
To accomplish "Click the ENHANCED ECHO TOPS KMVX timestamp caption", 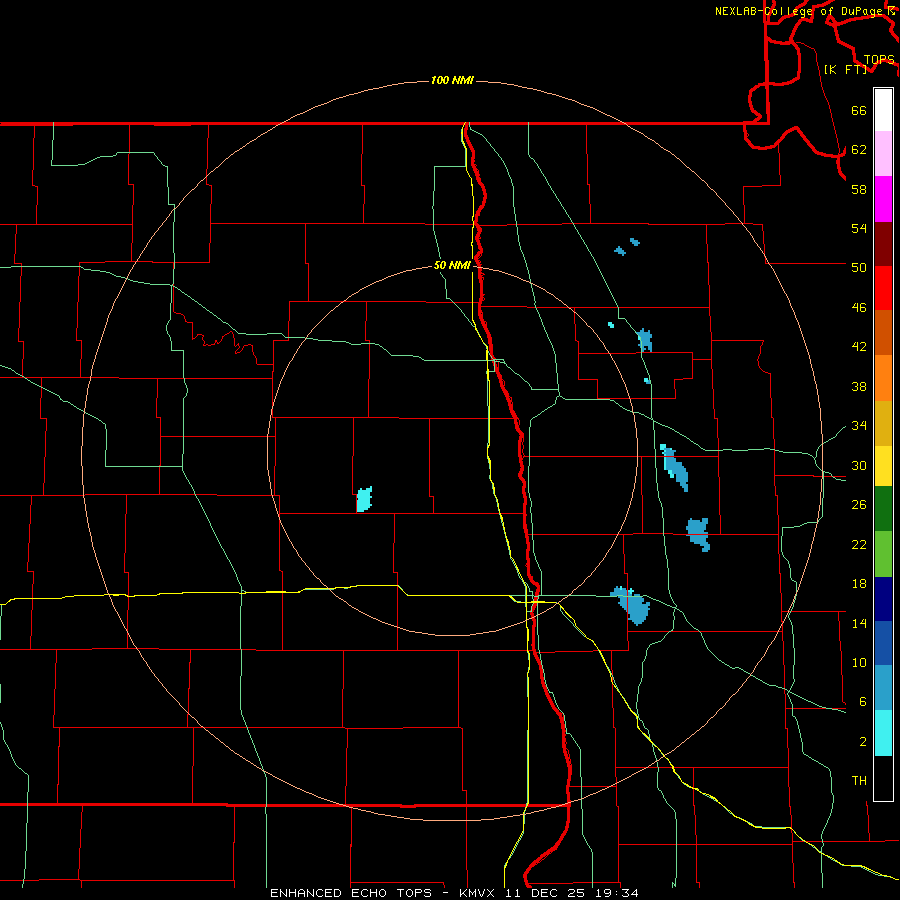I will point(454,893).
